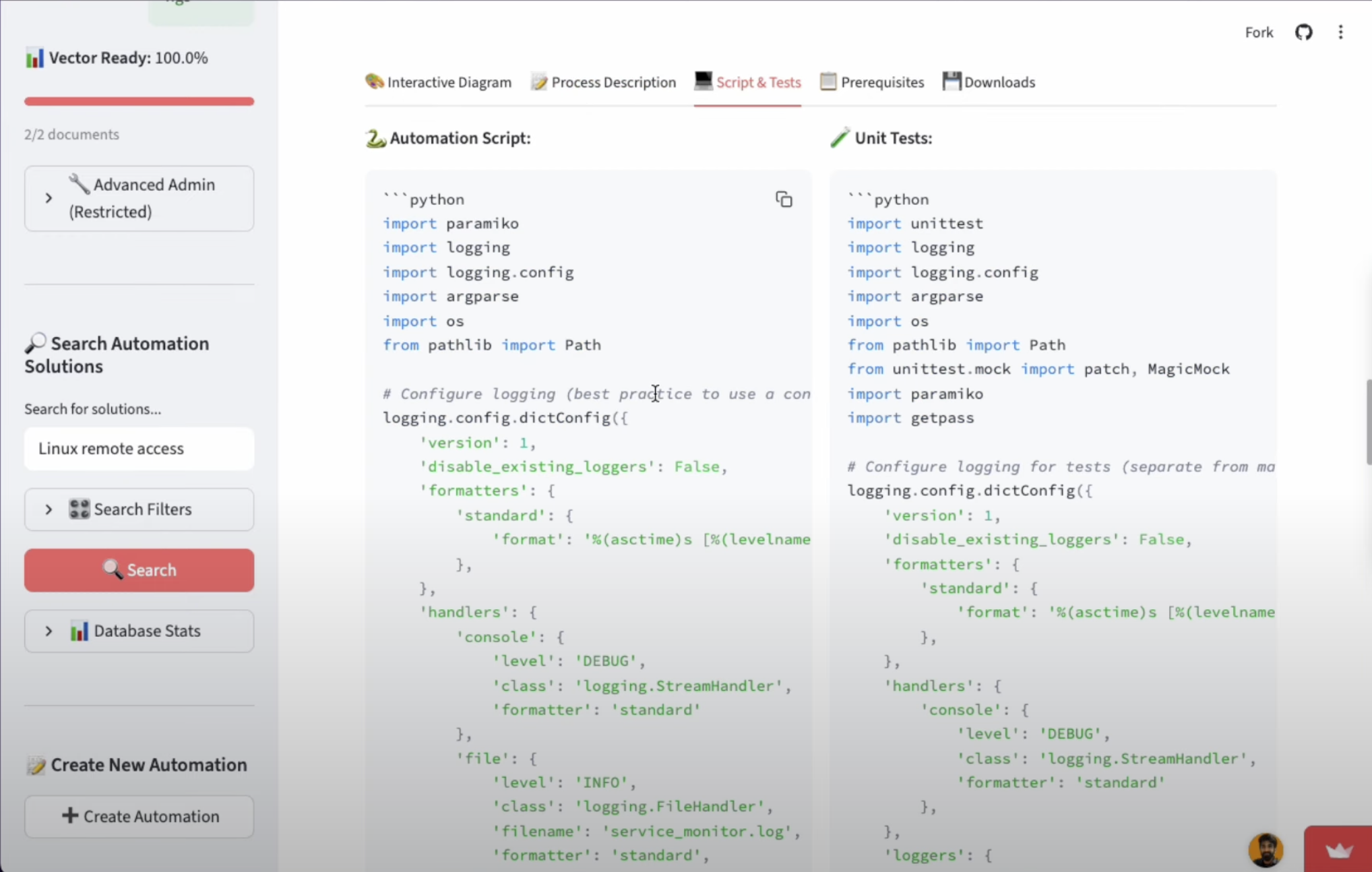1372x872 pixels.
Task: Click the memo icon on Process Description tab
Action: tap(538, 82)
